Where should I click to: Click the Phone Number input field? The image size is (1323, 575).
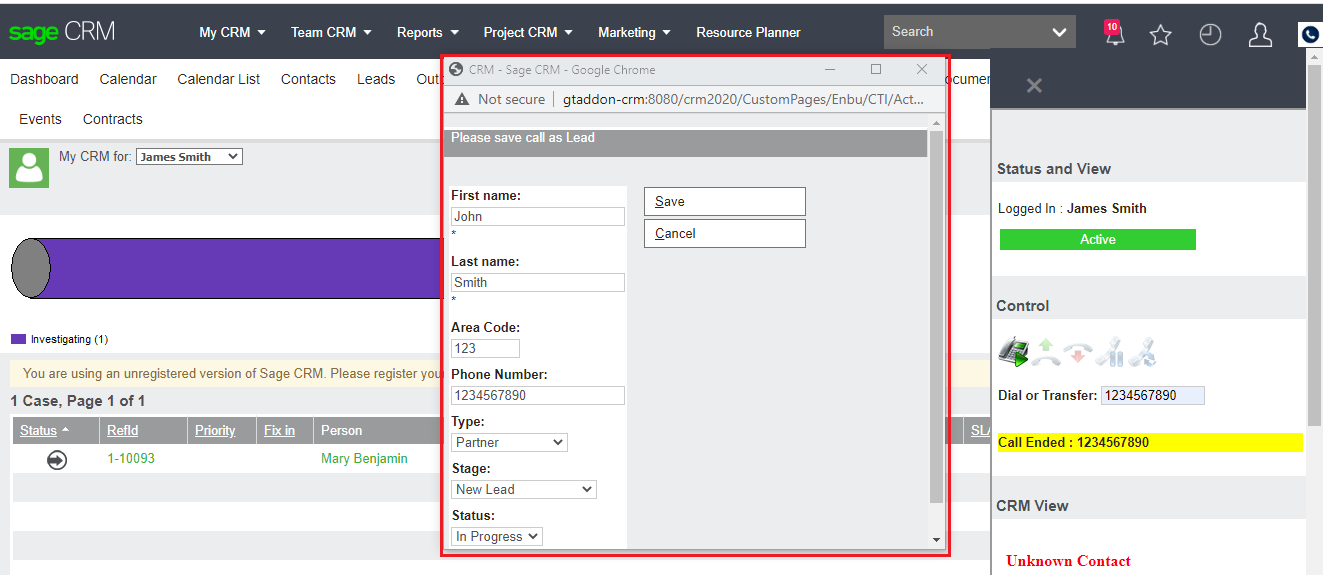(x=538, y=395)
